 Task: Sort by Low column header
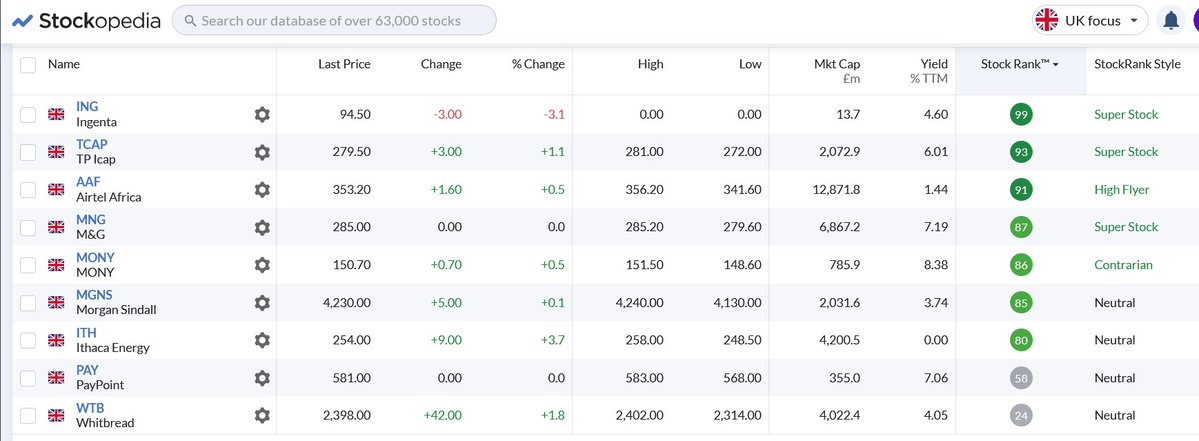point(750,65)
